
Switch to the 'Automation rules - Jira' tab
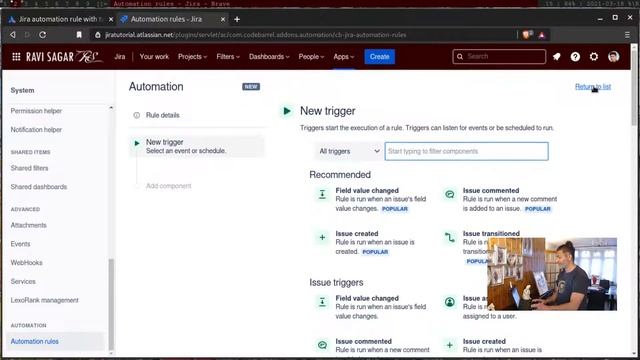[171, 19]
